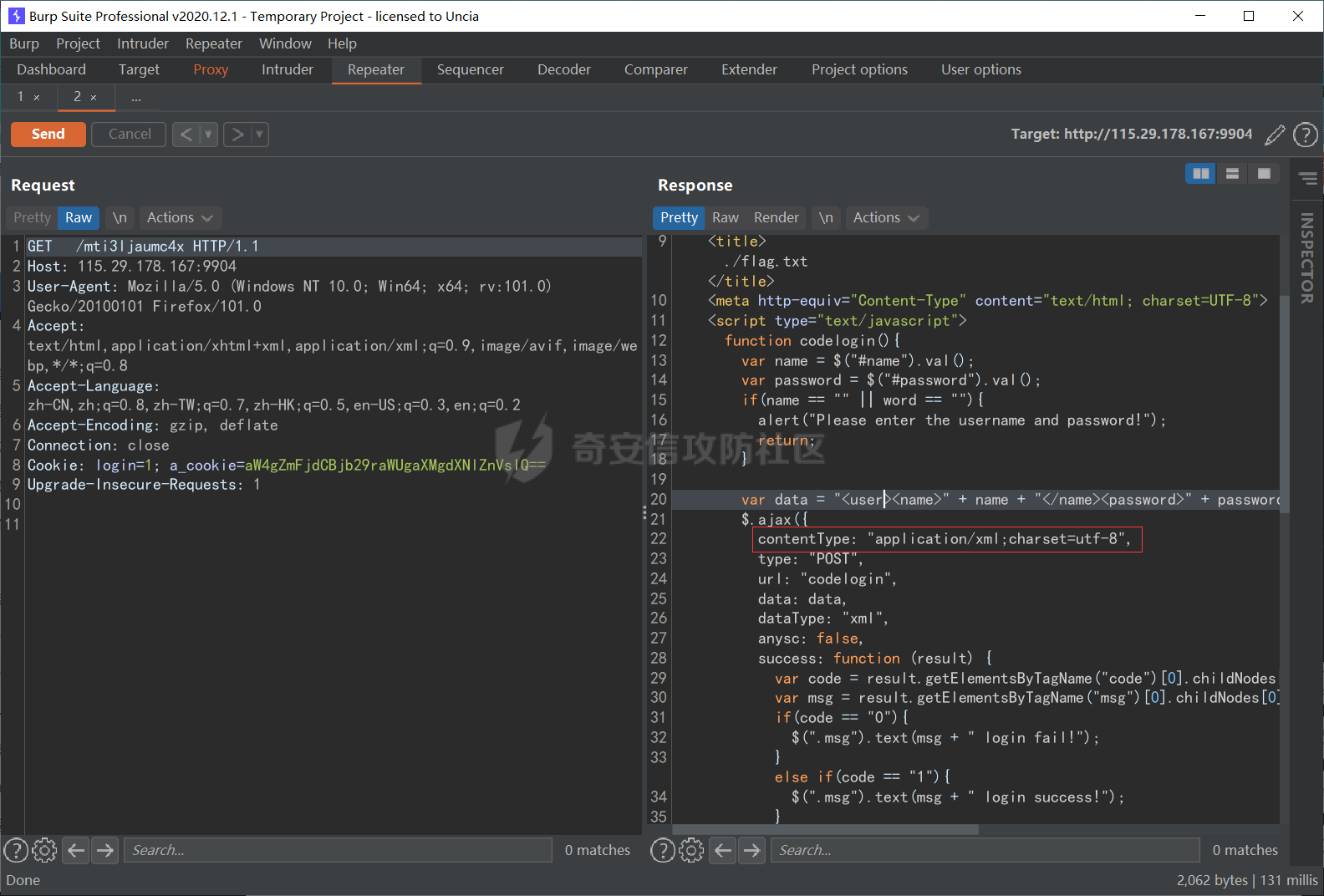Image resolution: width=1324 pixels, height=896 pixels.
Task: Jump to next response search match
Action: 752,850
